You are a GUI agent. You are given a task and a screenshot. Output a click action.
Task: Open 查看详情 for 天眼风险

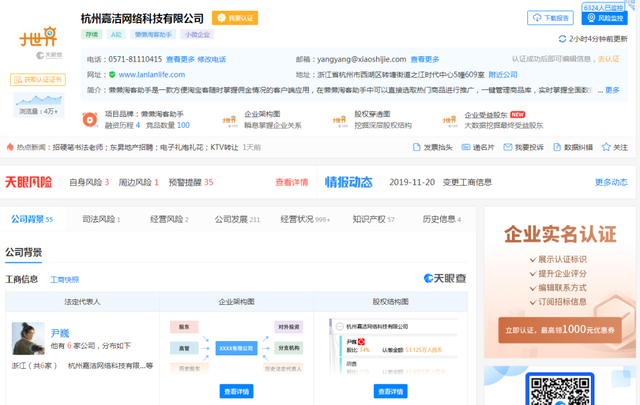pyautogui.click(x=291, y=182)
